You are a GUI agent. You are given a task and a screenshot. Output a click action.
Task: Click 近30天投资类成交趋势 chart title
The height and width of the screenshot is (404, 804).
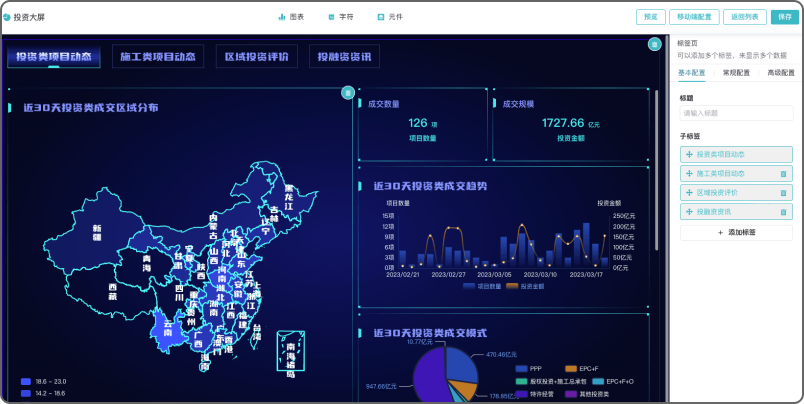(x=430, y=186)
